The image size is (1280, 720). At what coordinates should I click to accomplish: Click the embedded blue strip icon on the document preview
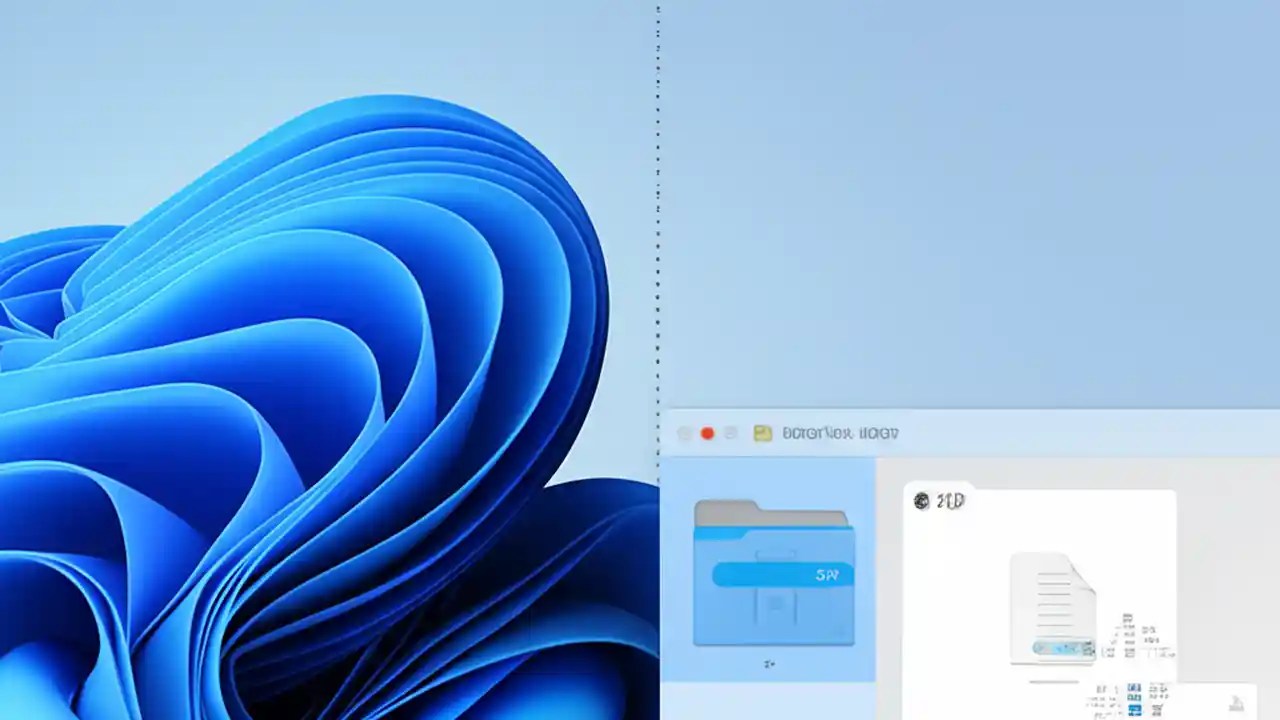click(1063, 648)
